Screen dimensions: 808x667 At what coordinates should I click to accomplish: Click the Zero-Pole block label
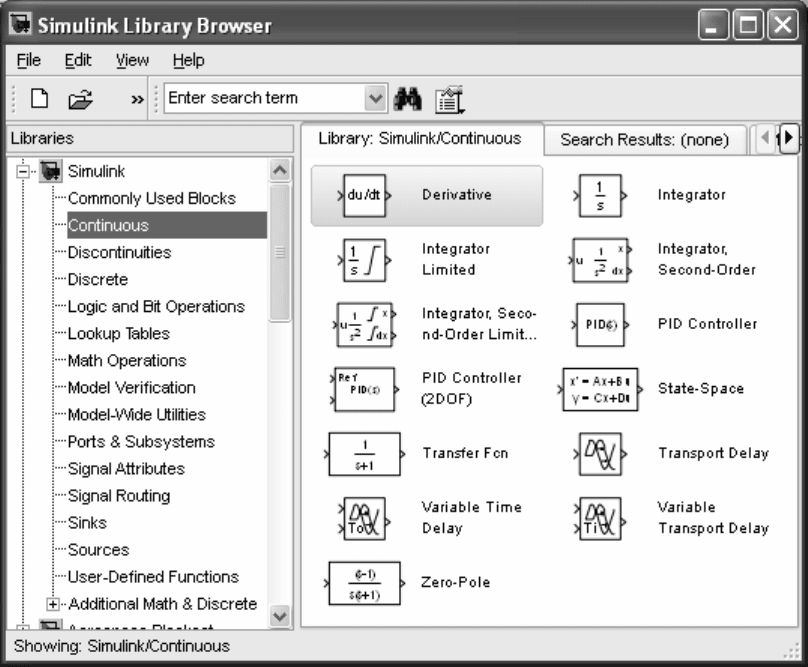tap(456, 582)
